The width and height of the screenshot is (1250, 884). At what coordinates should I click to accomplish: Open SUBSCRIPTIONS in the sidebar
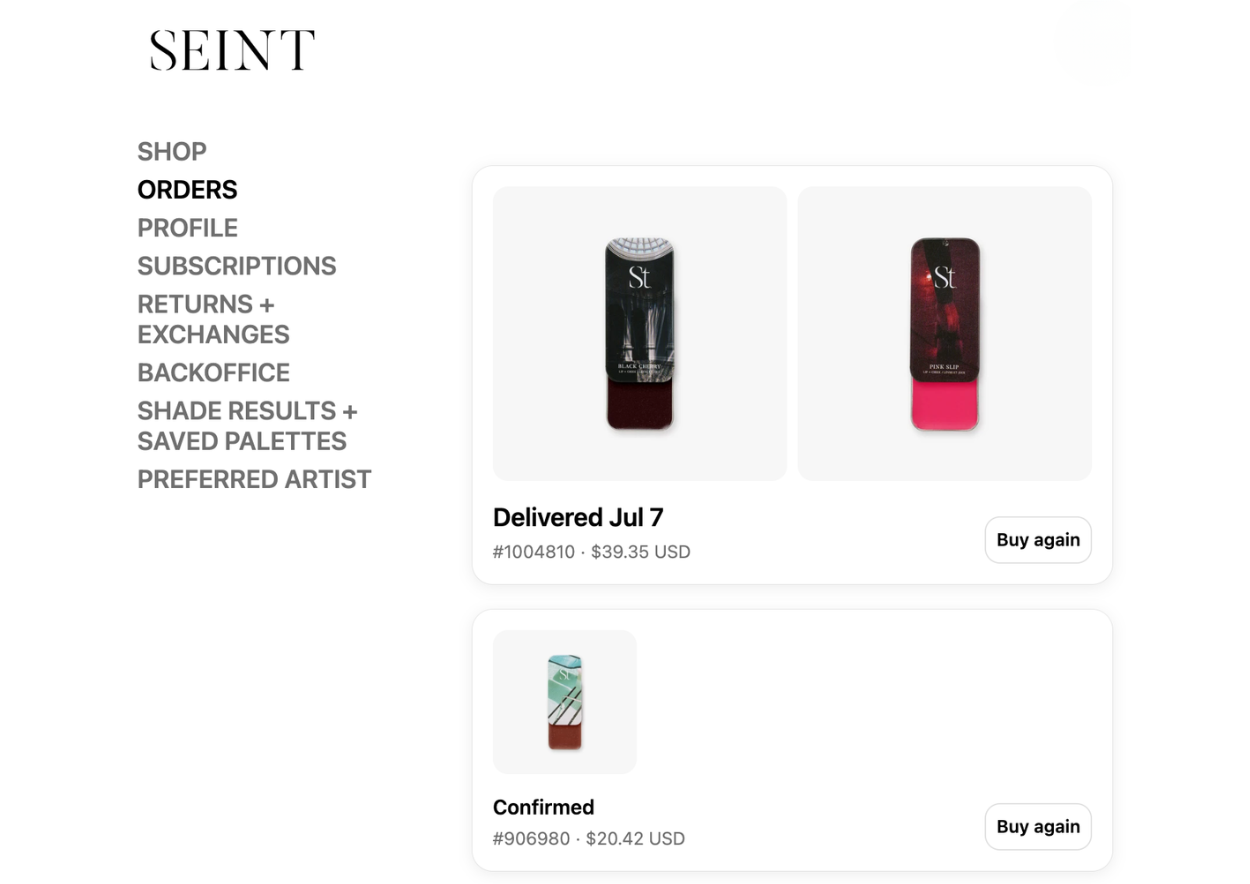(237, 266)
